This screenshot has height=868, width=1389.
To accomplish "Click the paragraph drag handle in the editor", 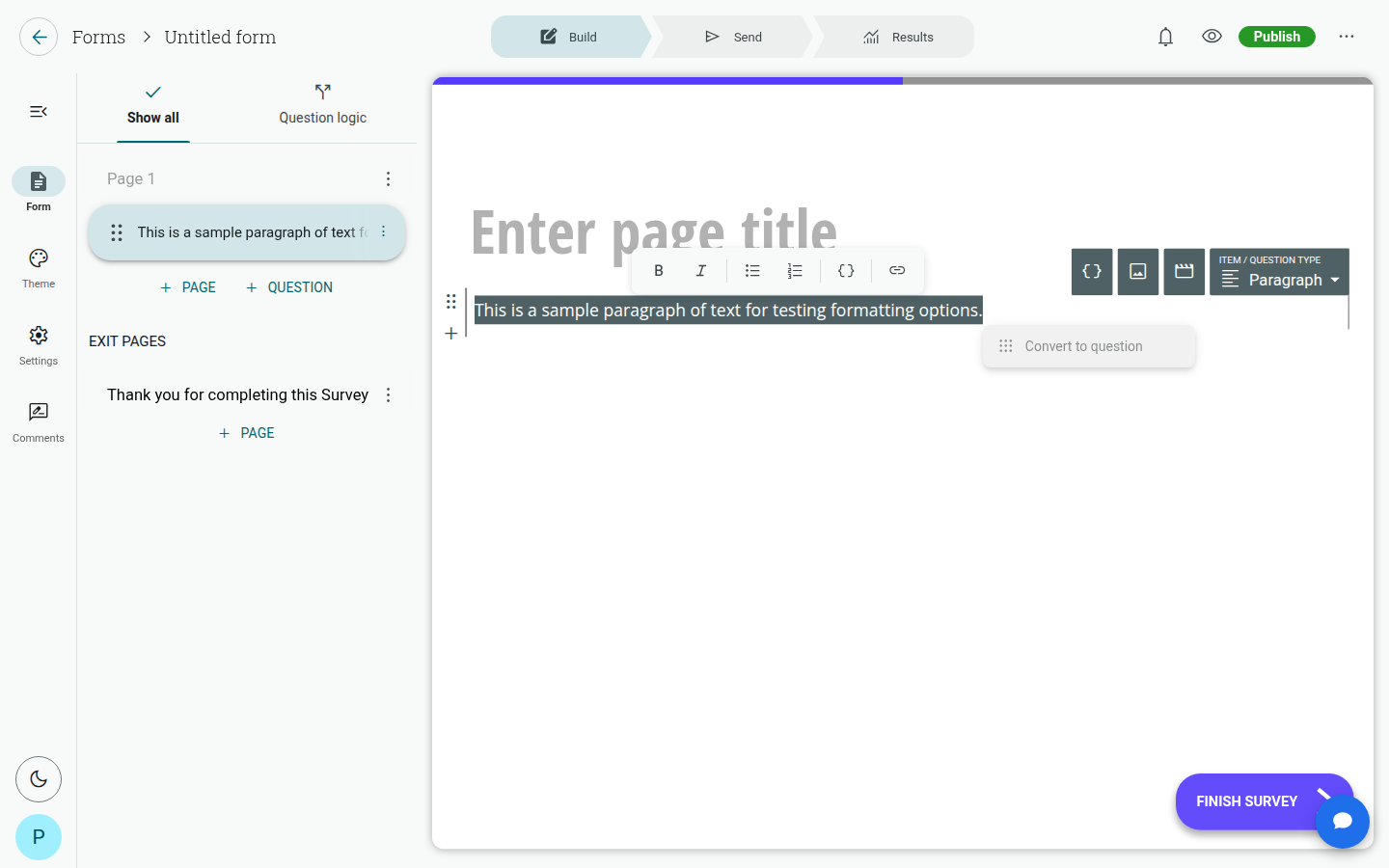I will click(x=451, y=301).
